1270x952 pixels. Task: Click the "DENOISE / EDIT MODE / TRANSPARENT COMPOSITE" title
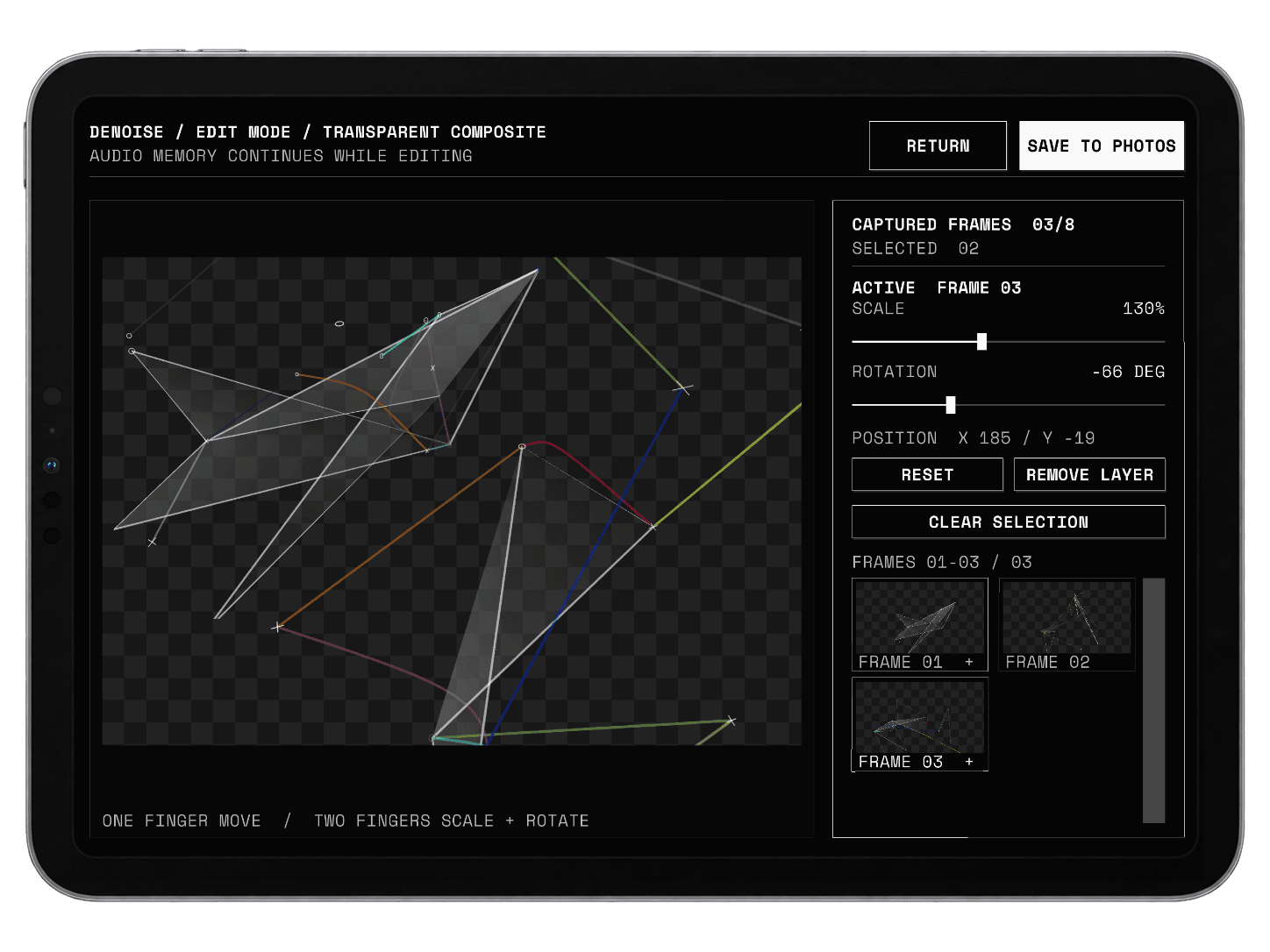pyautogui.click(x=317, y=131)
